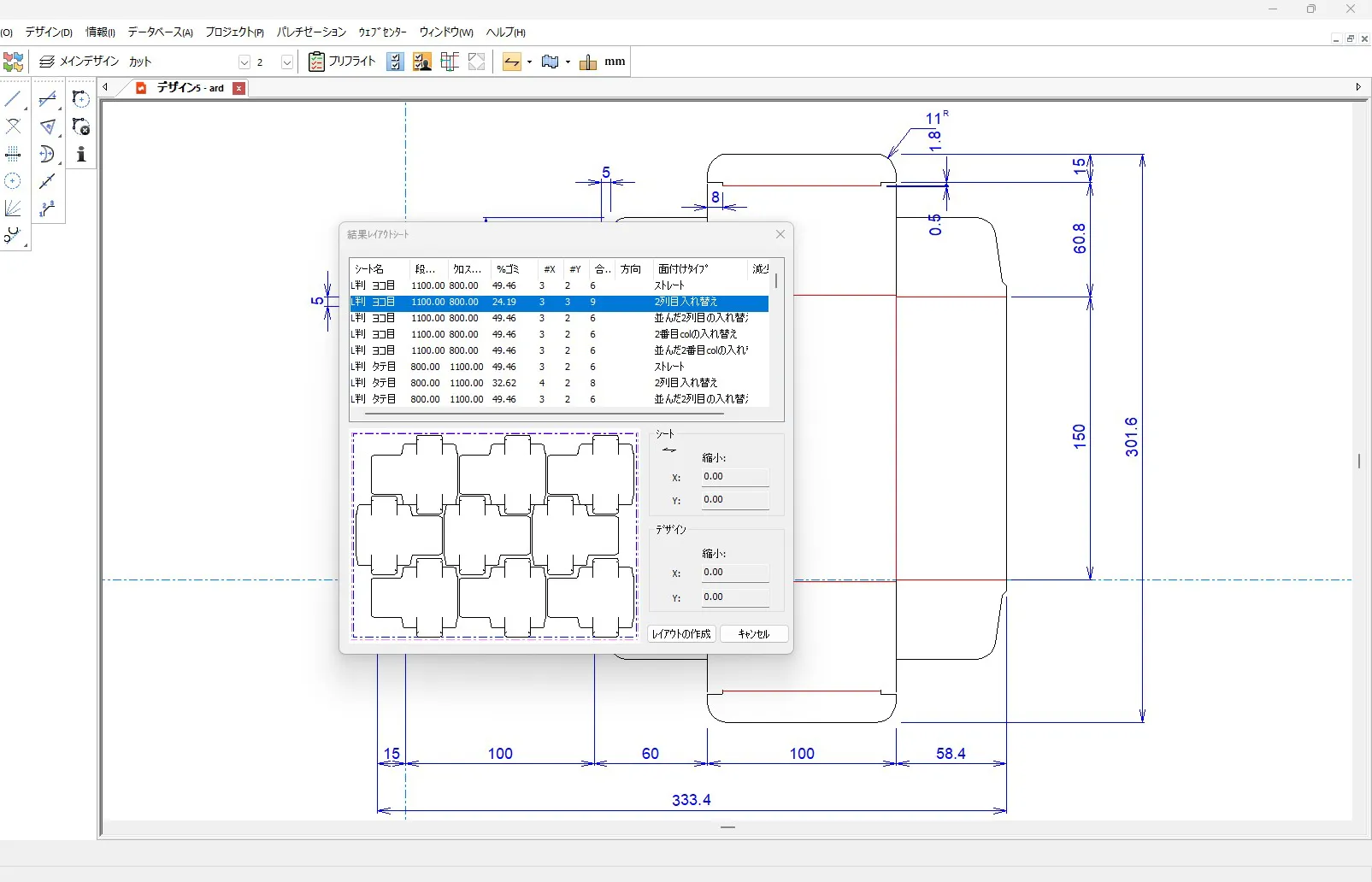Open the データベース(A) menu

pyautogui.click(x=160, y=32)
